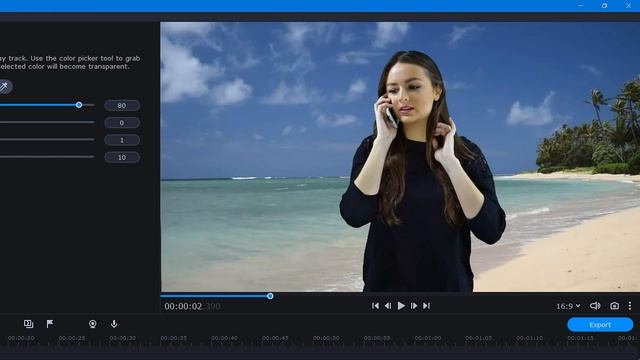Add a marker with the flag icon
Viewport: 640px width, 360px height.
50,324
